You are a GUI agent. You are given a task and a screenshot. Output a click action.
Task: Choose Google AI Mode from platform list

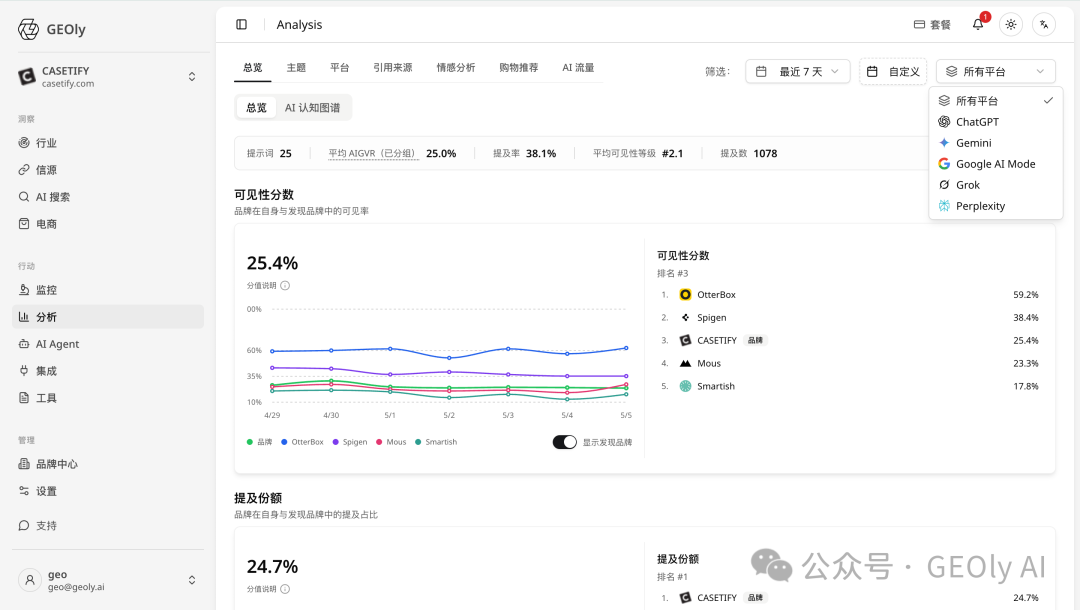coord(996,164)
